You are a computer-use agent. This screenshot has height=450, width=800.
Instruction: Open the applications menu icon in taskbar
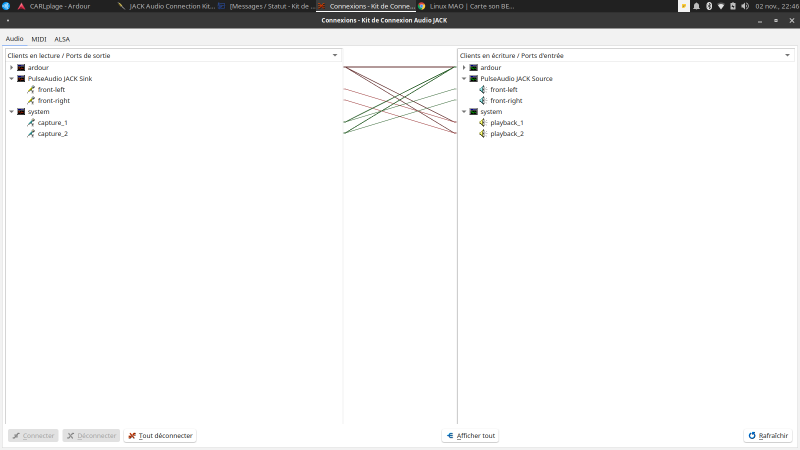click(6, 6)
